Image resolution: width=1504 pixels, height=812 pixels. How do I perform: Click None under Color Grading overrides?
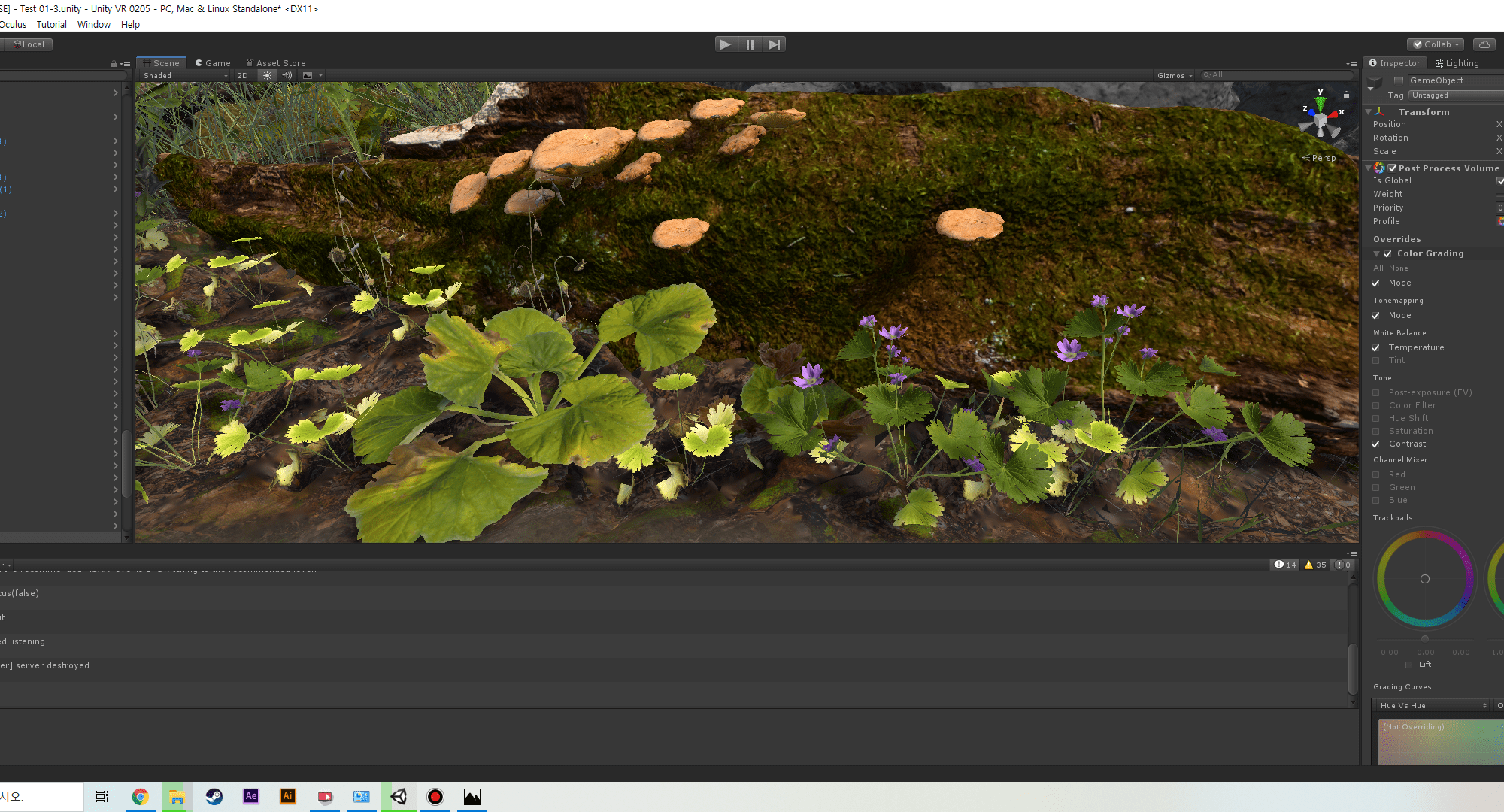pos(1399,268)
